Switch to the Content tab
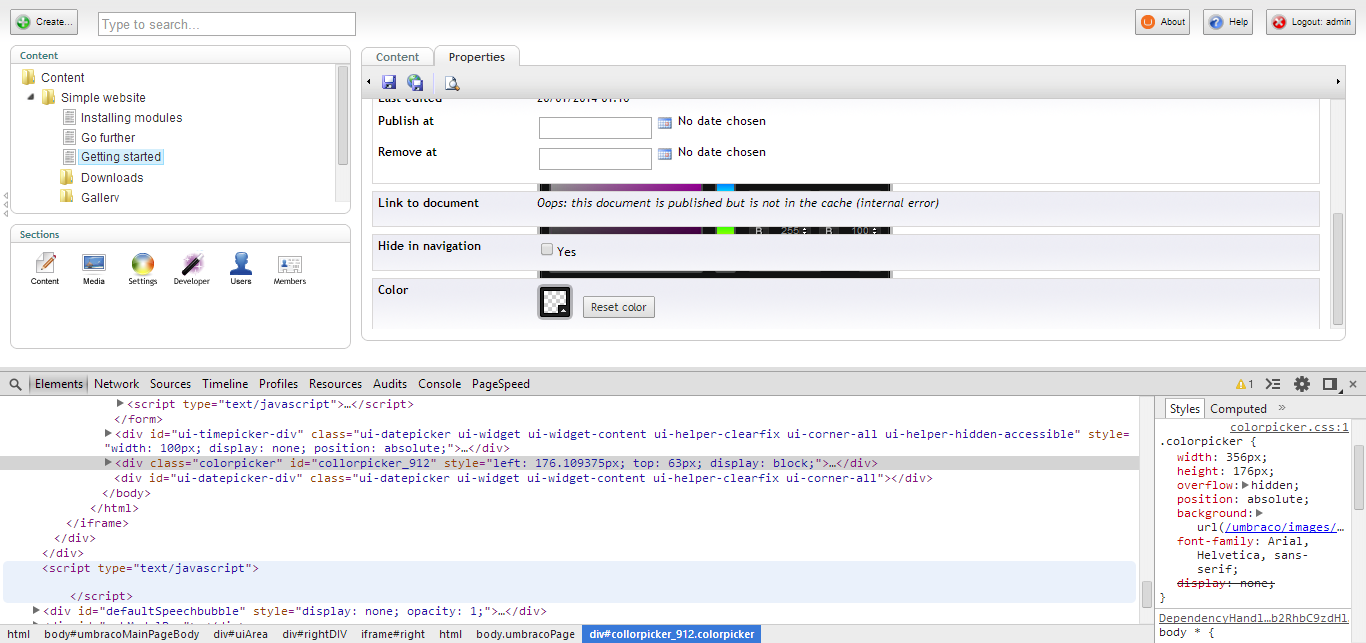The height and width of the screenshot is (643, 1366). click(x=397, y=57)
